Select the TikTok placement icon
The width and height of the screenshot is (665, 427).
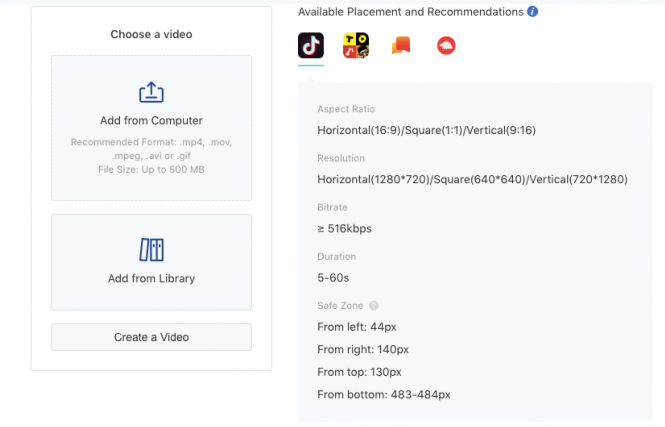pos(311,46)
